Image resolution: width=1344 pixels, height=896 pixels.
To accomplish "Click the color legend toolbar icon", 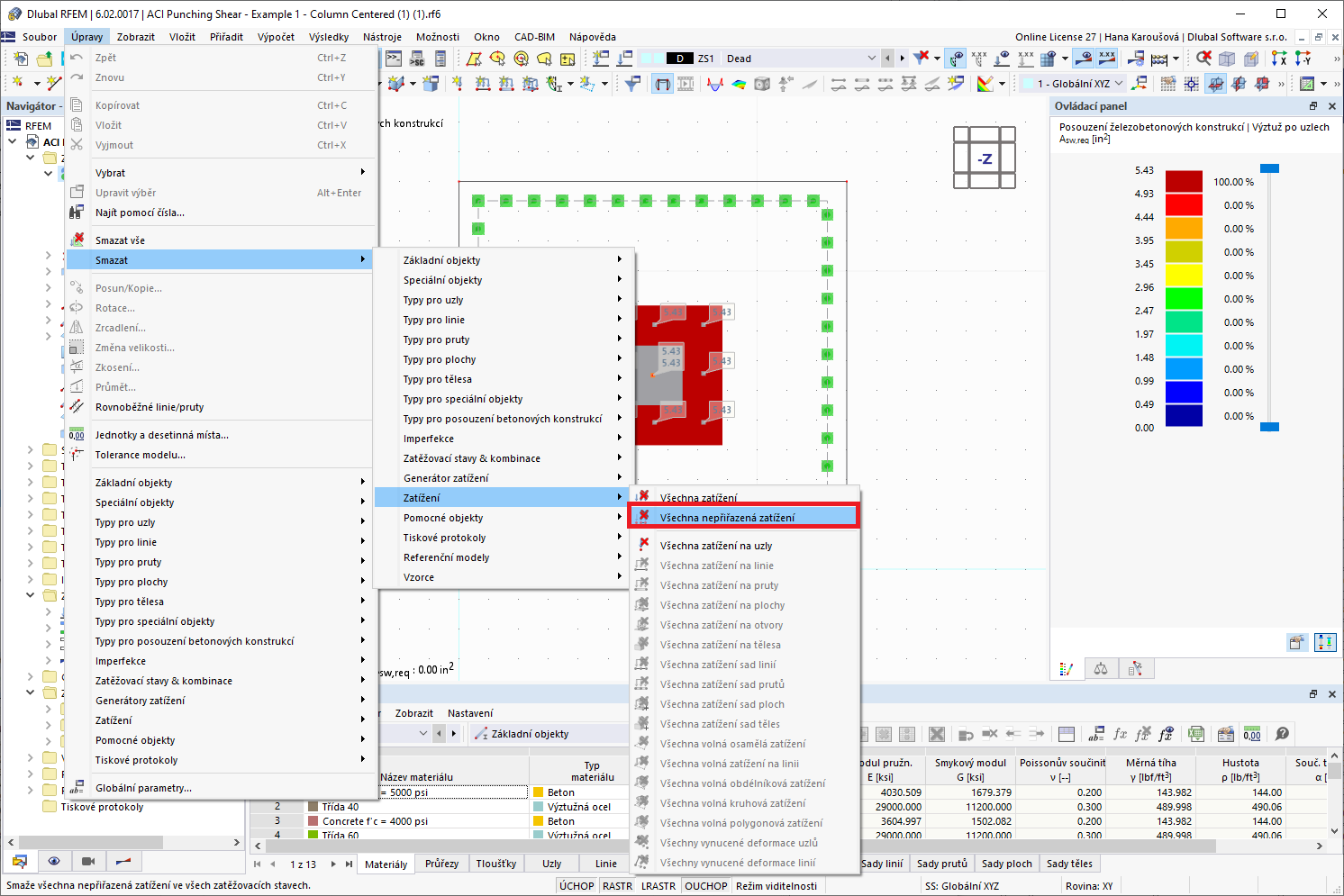I will (985, 84).
